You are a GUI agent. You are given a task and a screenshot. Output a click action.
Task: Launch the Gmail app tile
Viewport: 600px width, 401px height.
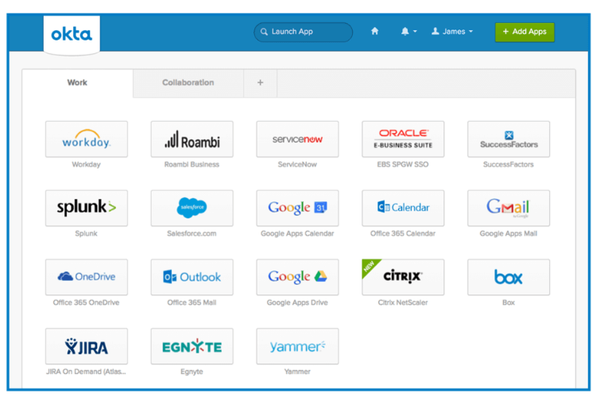point(509,208)
